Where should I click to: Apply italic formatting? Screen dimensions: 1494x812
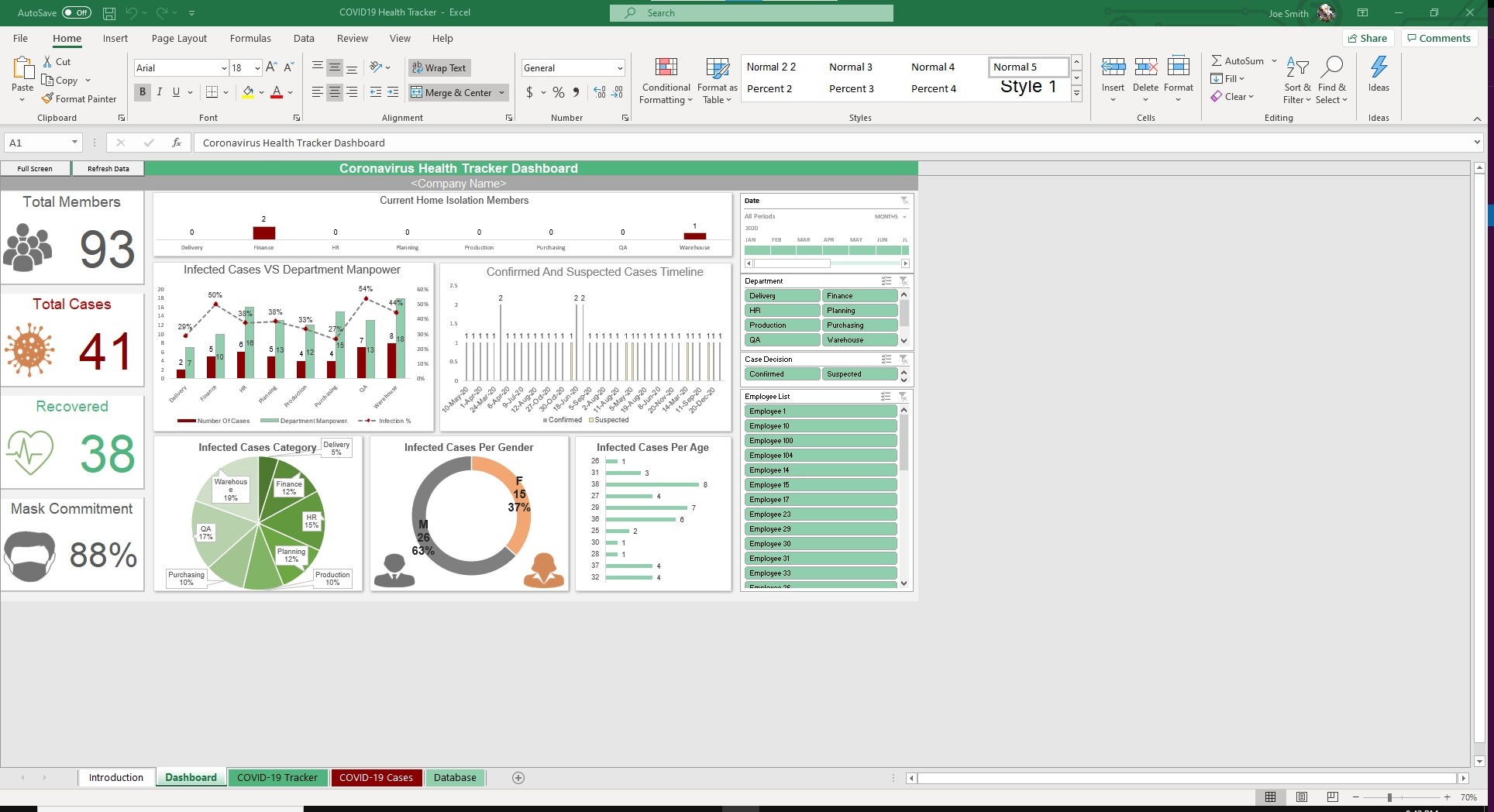pos(160,92)
